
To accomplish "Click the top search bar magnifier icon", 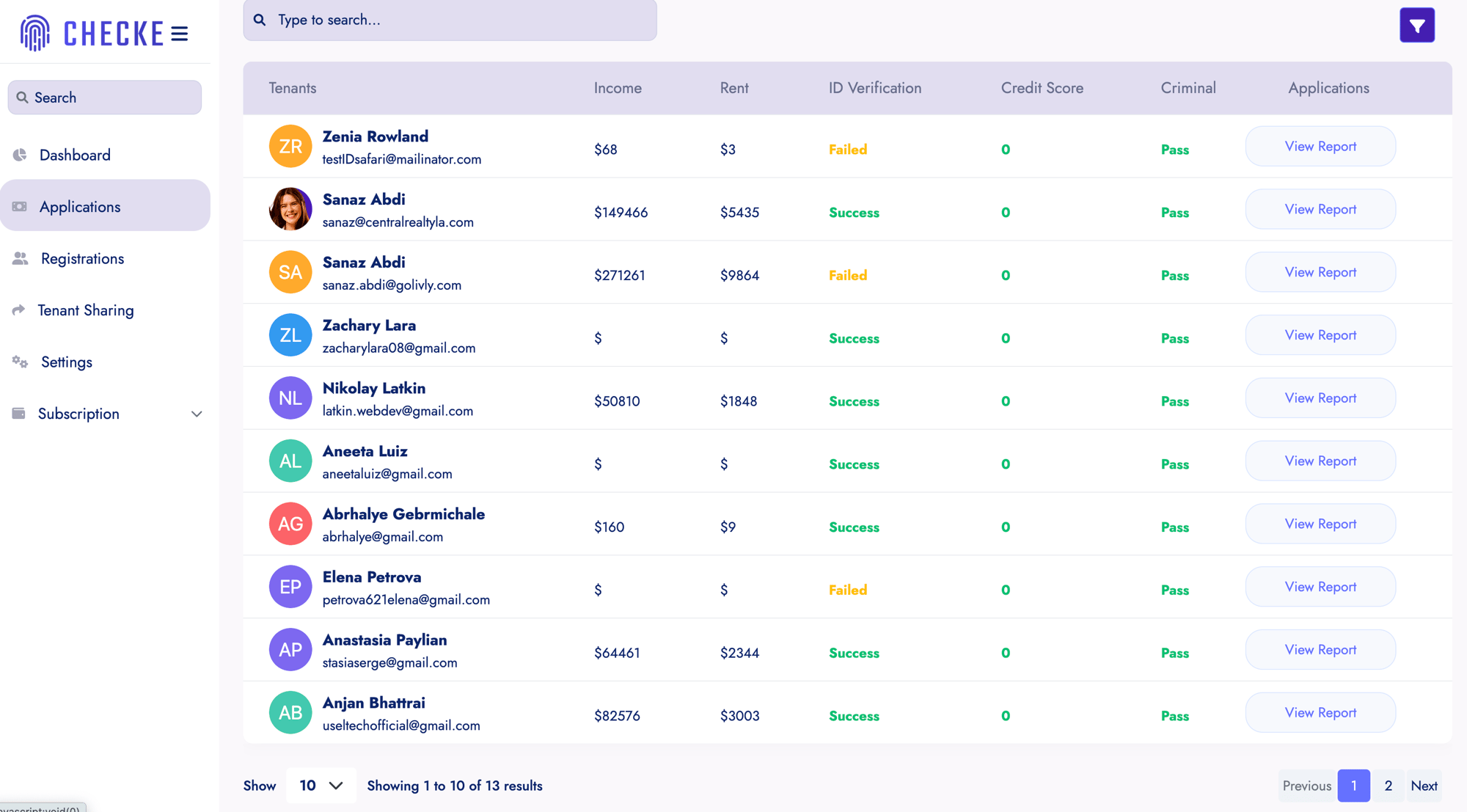I will 260,20.
